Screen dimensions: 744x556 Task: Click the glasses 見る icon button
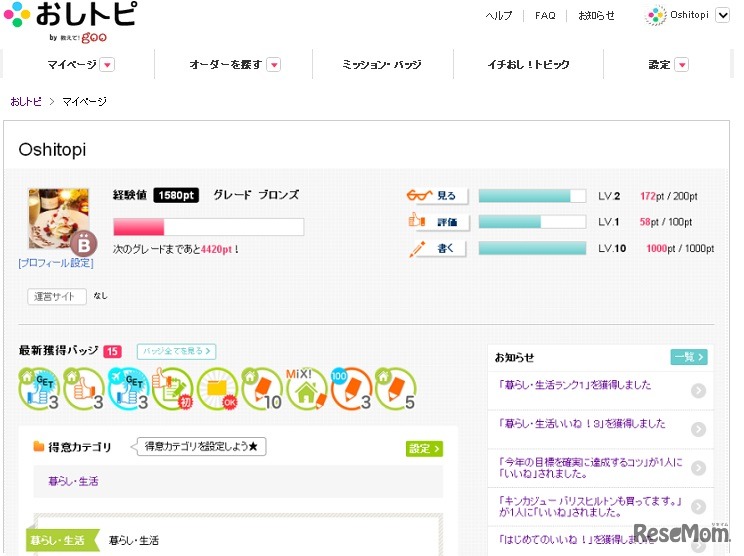pos(437,196)
